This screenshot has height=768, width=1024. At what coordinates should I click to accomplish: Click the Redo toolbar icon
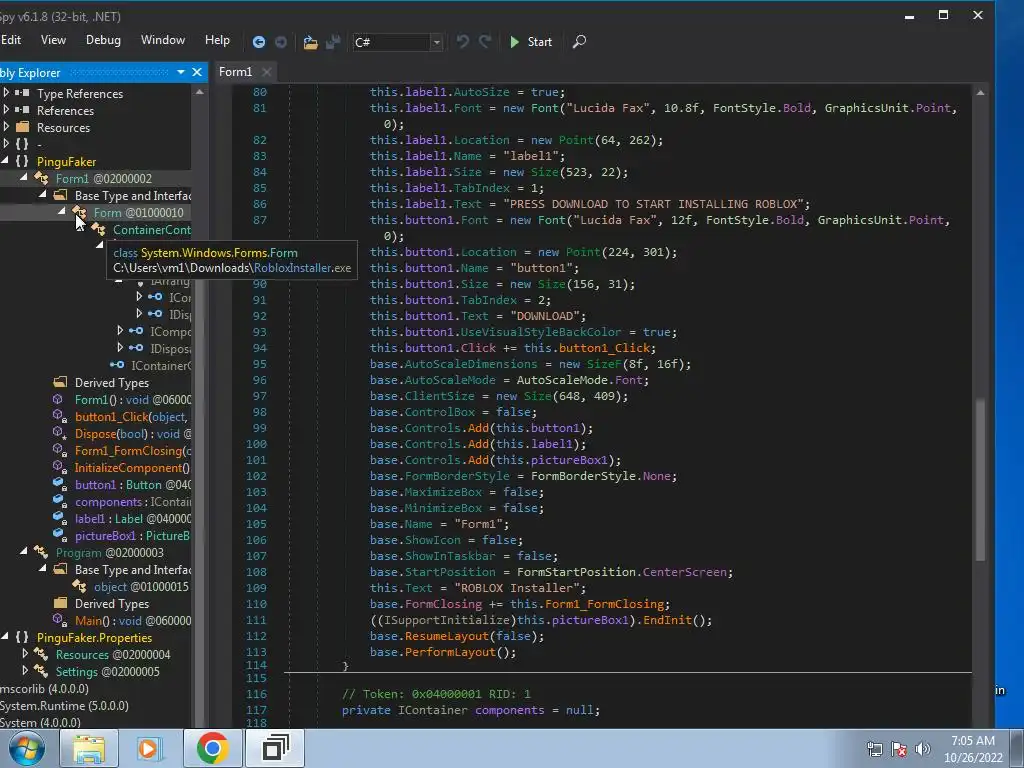point(485,42)
